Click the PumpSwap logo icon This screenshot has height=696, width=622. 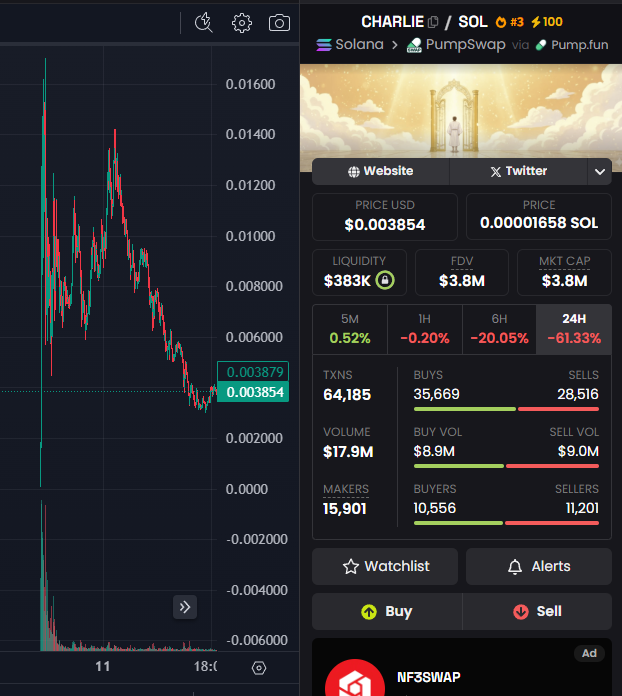414,45
